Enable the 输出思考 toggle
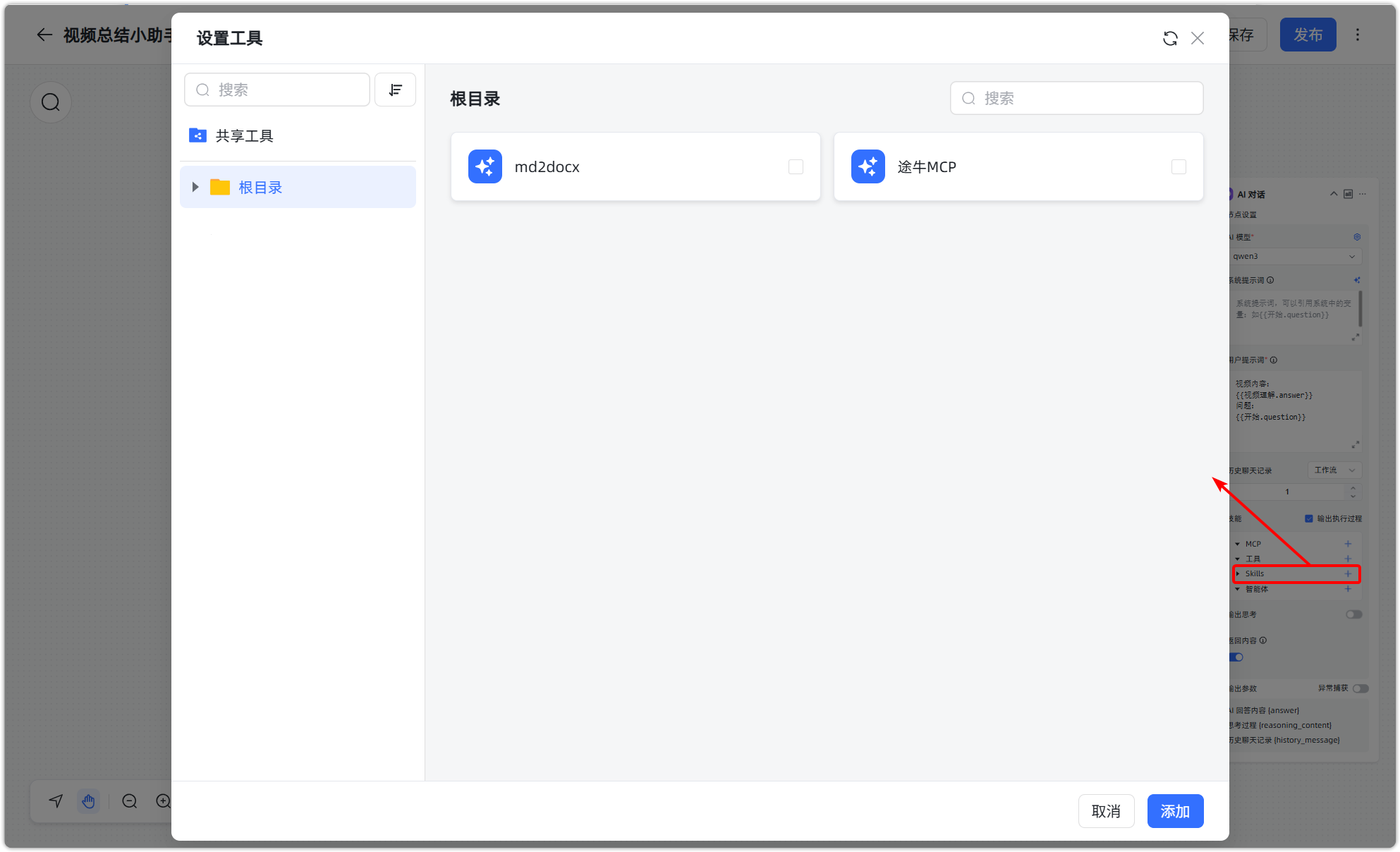The height and width of the screenshot is (852, 1400). tap(1353, 614)
